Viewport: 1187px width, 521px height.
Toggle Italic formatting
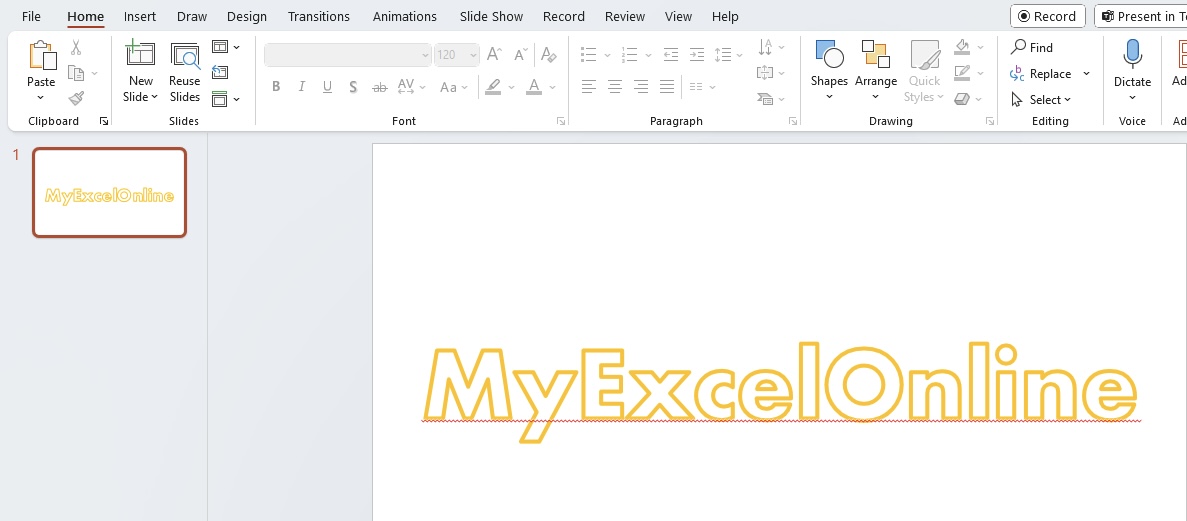click(301, 87)
